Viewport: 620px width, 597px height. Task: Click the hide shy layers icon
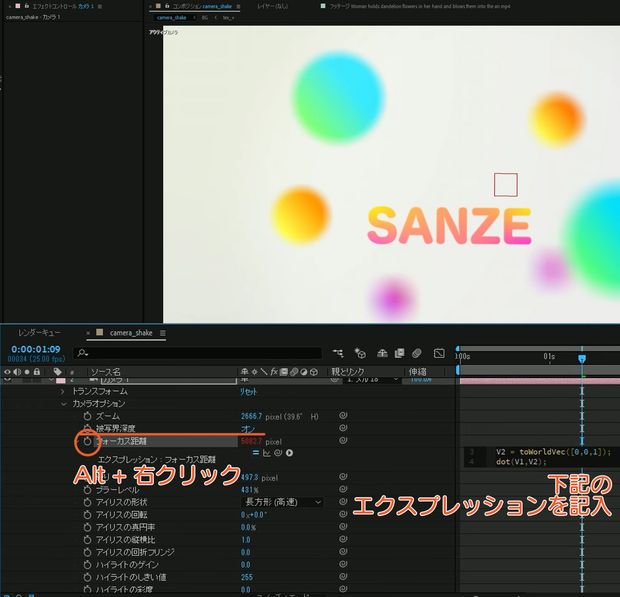[x=382, y=353]
